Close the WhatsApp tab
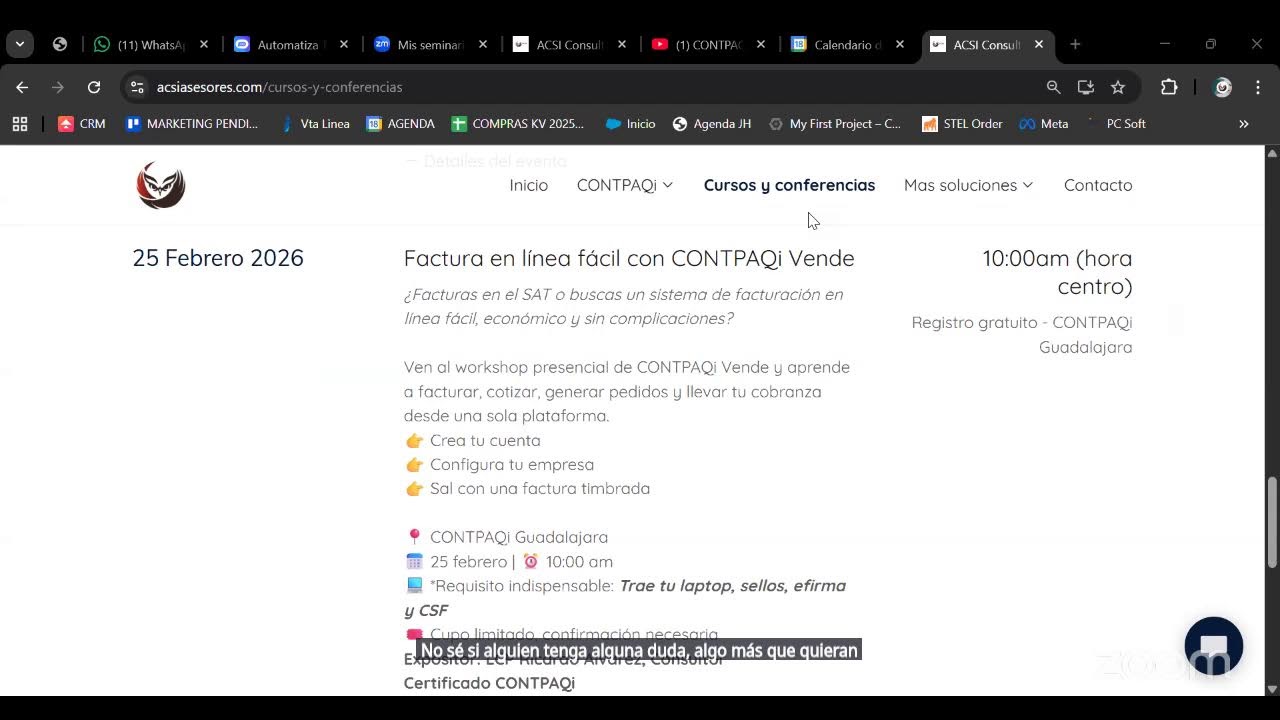 (x=204, y=44)
